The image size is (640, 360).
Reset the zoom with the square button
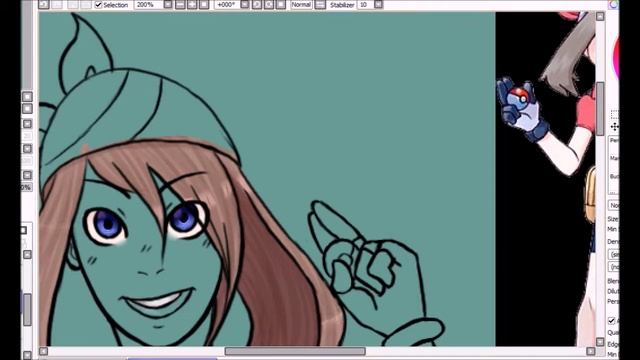pyautogui.click(x=204, y=5)
